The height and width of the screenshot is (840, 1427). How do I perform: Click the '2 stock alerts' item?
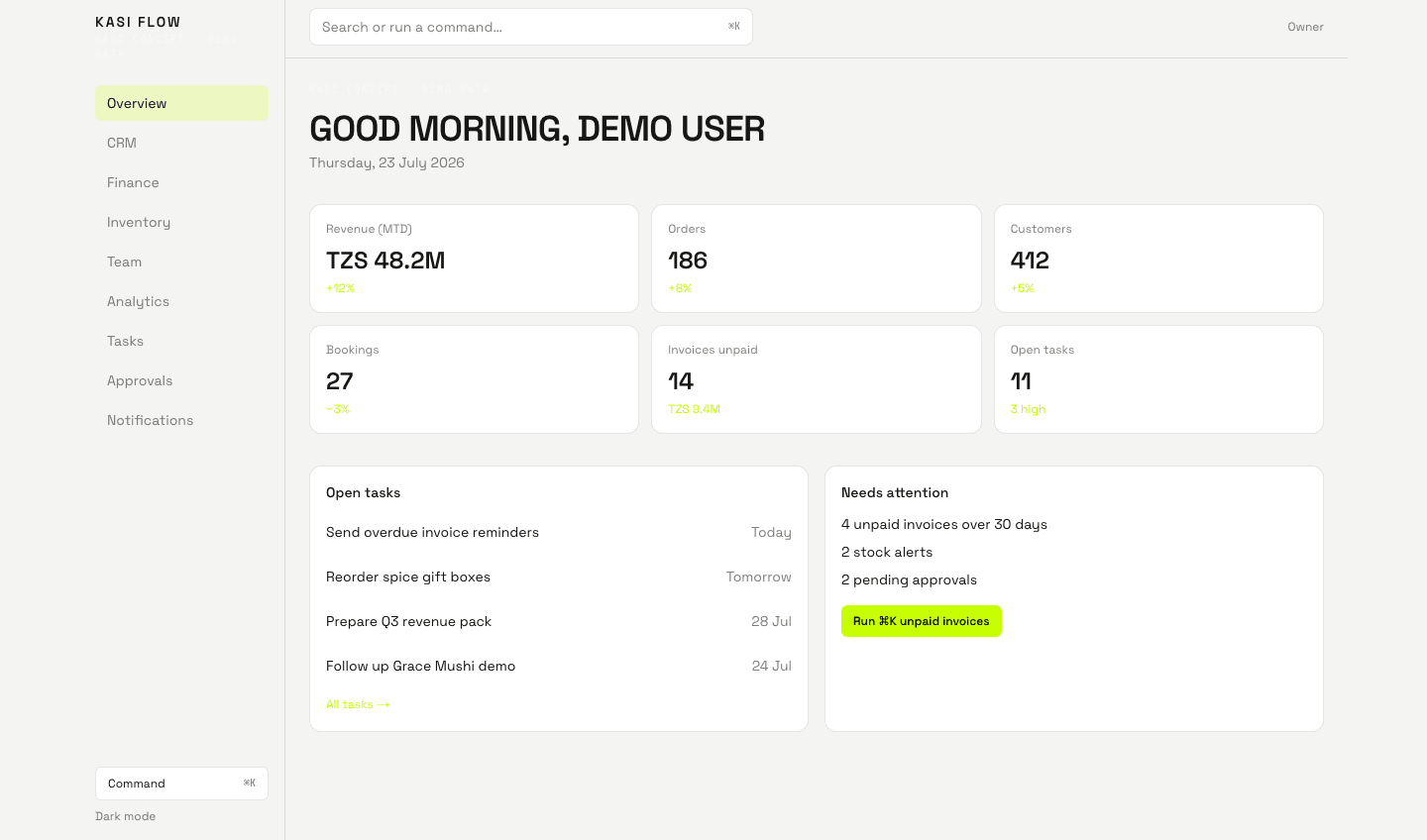(x=887, y=552)
